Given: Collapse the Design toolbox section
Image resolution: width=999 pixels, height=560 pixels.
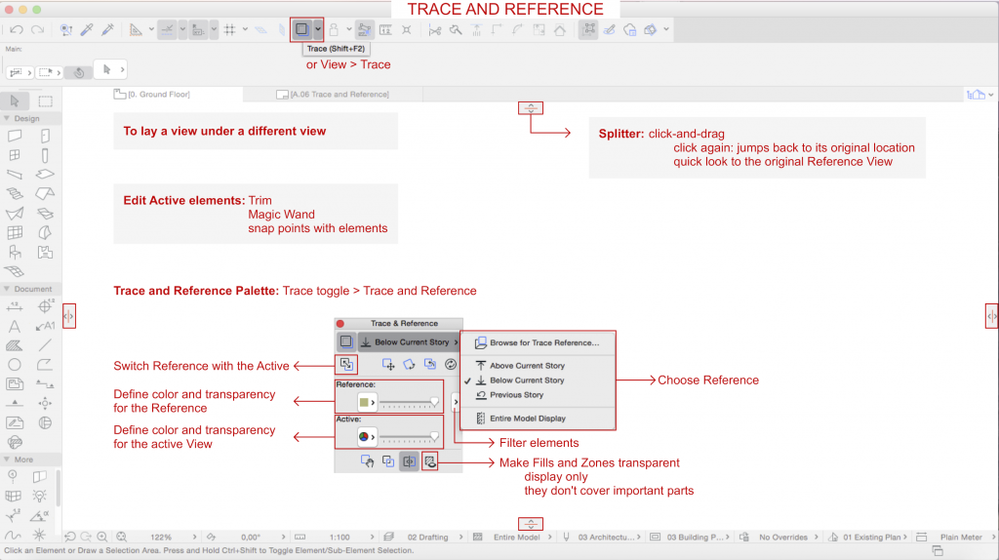Looking at the screenshot, I should pyautogui.click(x=7, y=118).
